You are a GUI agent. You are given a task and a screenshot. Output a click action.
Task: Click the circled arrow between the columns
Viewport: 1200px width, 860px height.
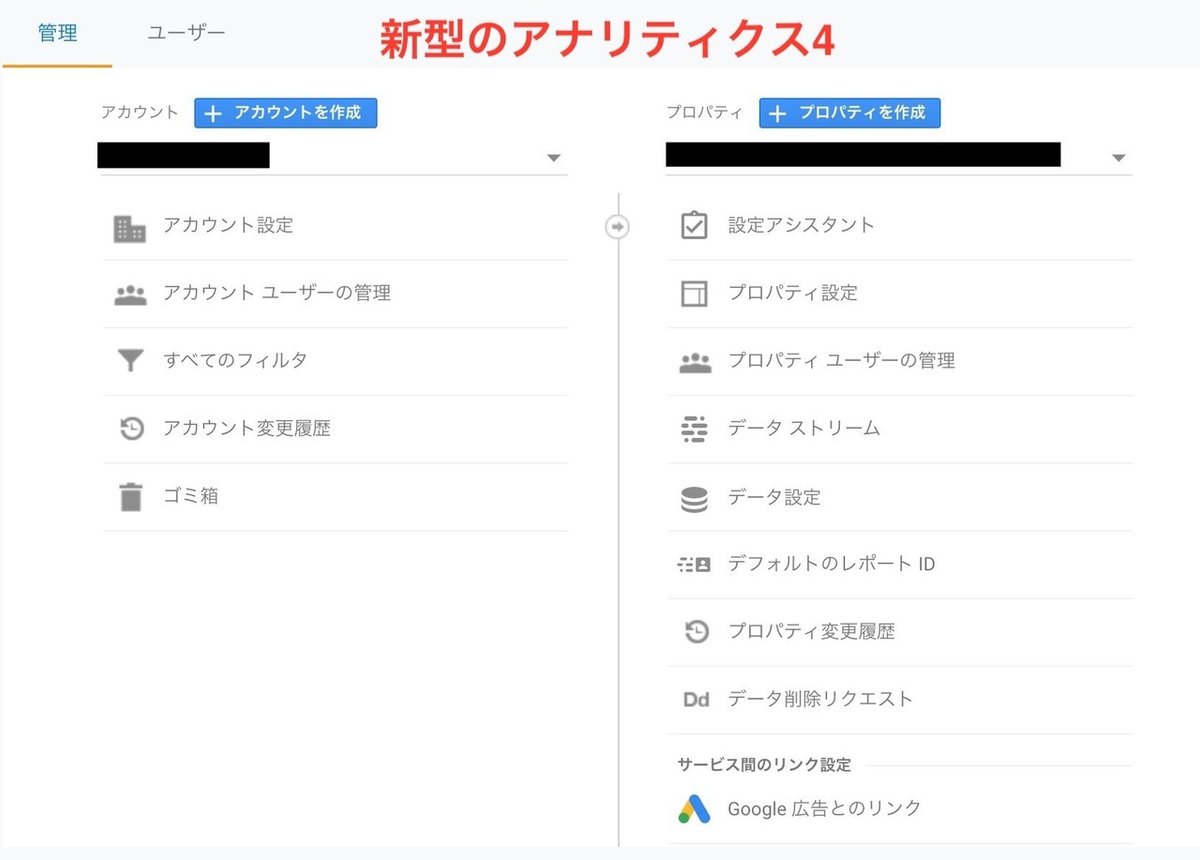click(x=618, y=228)
